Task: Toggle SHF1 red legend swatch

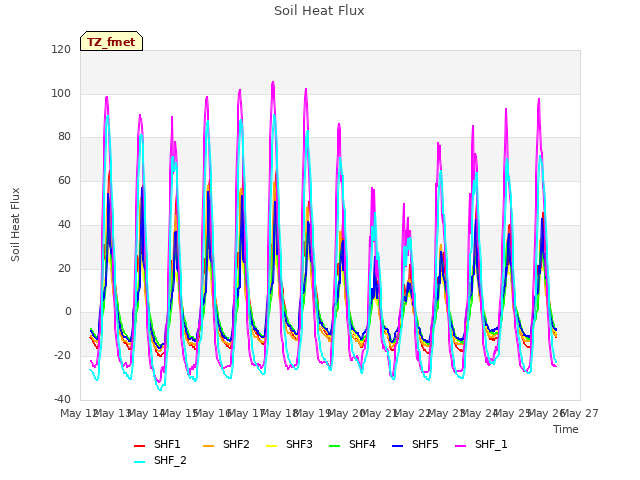Action: [x=140, y=446]
